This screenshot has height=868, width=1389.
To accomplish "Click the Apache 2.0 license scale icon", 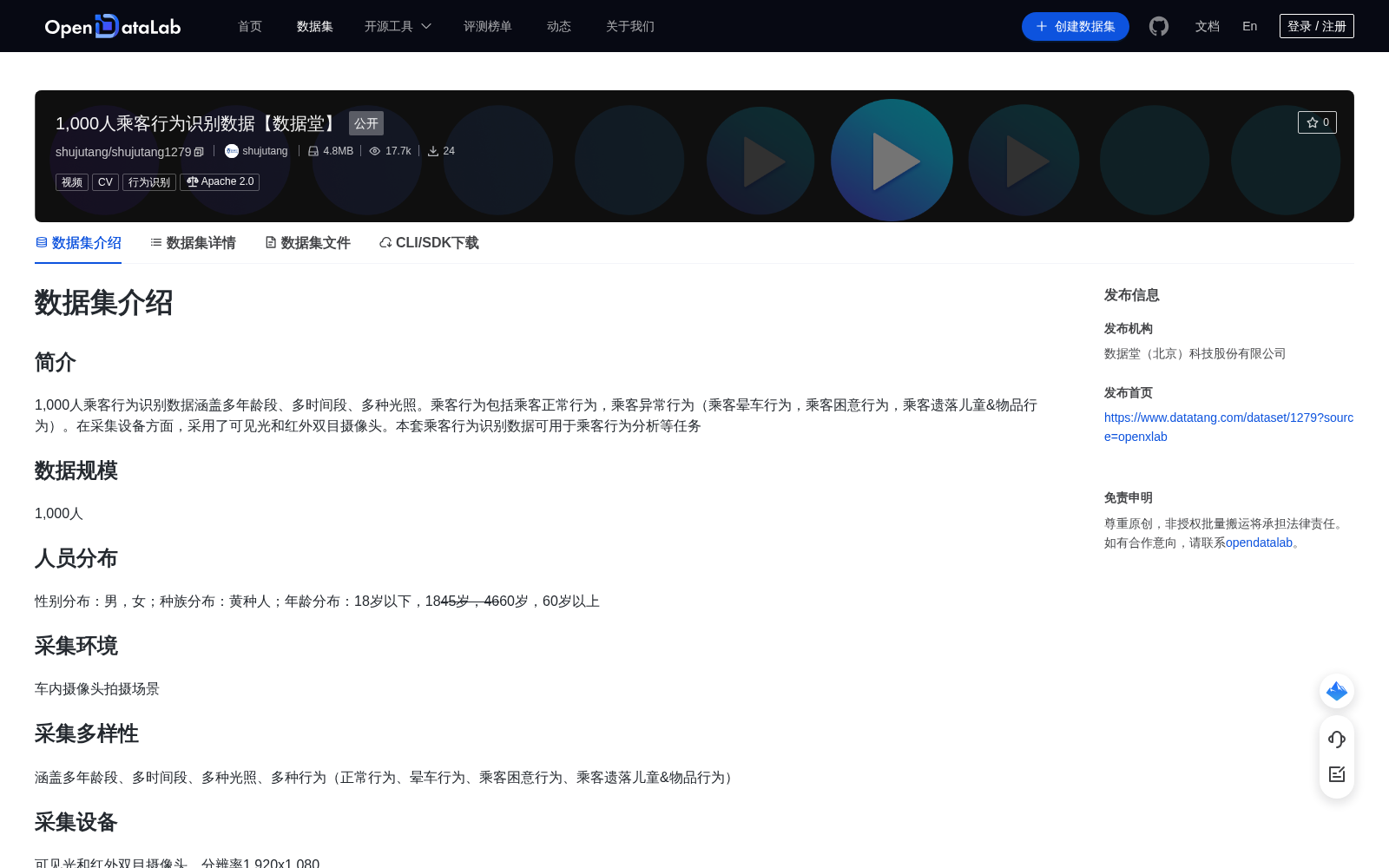I will tap(193, 181).
